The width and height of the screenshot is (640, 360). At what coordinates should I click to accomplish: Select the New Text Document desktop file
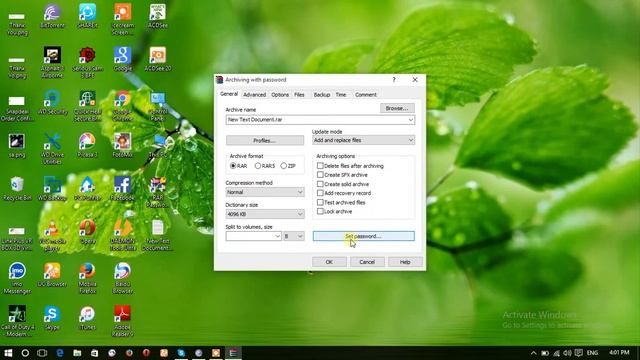[158, 236]
